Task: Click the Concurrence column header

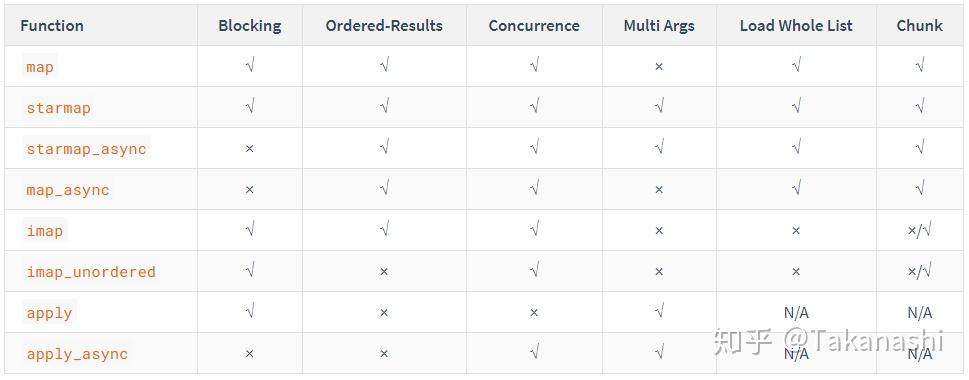Action: pos(534,25)
